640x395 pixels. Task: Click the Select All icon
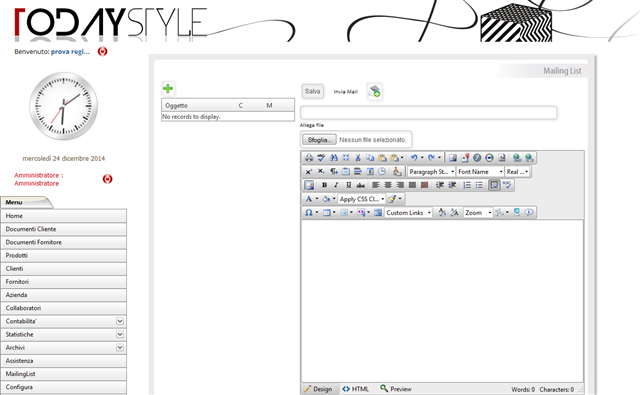[x=346, y=158]
